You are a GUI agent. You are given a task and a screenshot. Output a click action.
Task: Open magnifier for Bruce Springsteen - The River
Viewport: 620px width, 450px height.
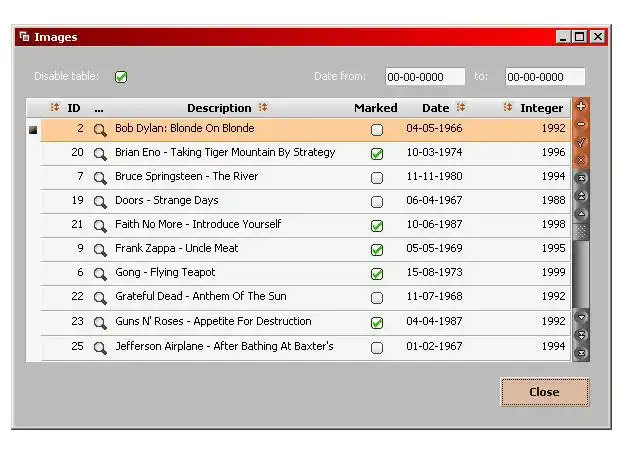(100, 178)
